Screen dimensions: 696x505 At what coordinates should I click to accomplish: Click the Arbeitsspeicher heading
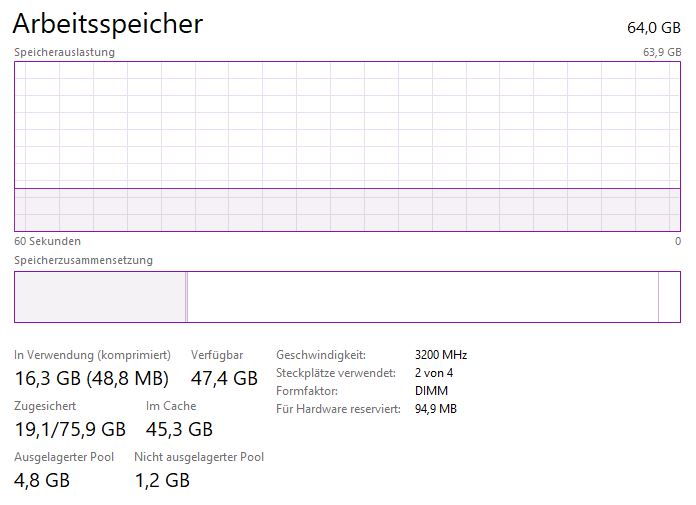point(108,24)
